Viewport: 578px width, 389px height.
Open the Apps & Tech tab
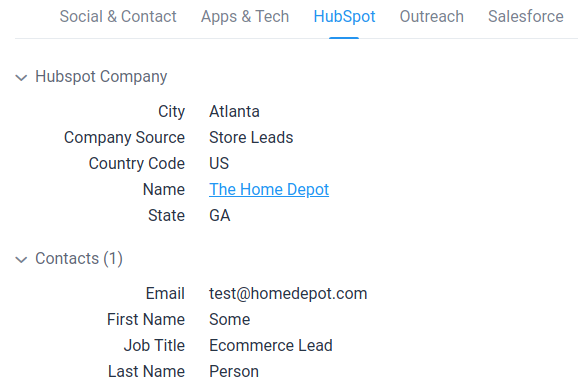245,17
